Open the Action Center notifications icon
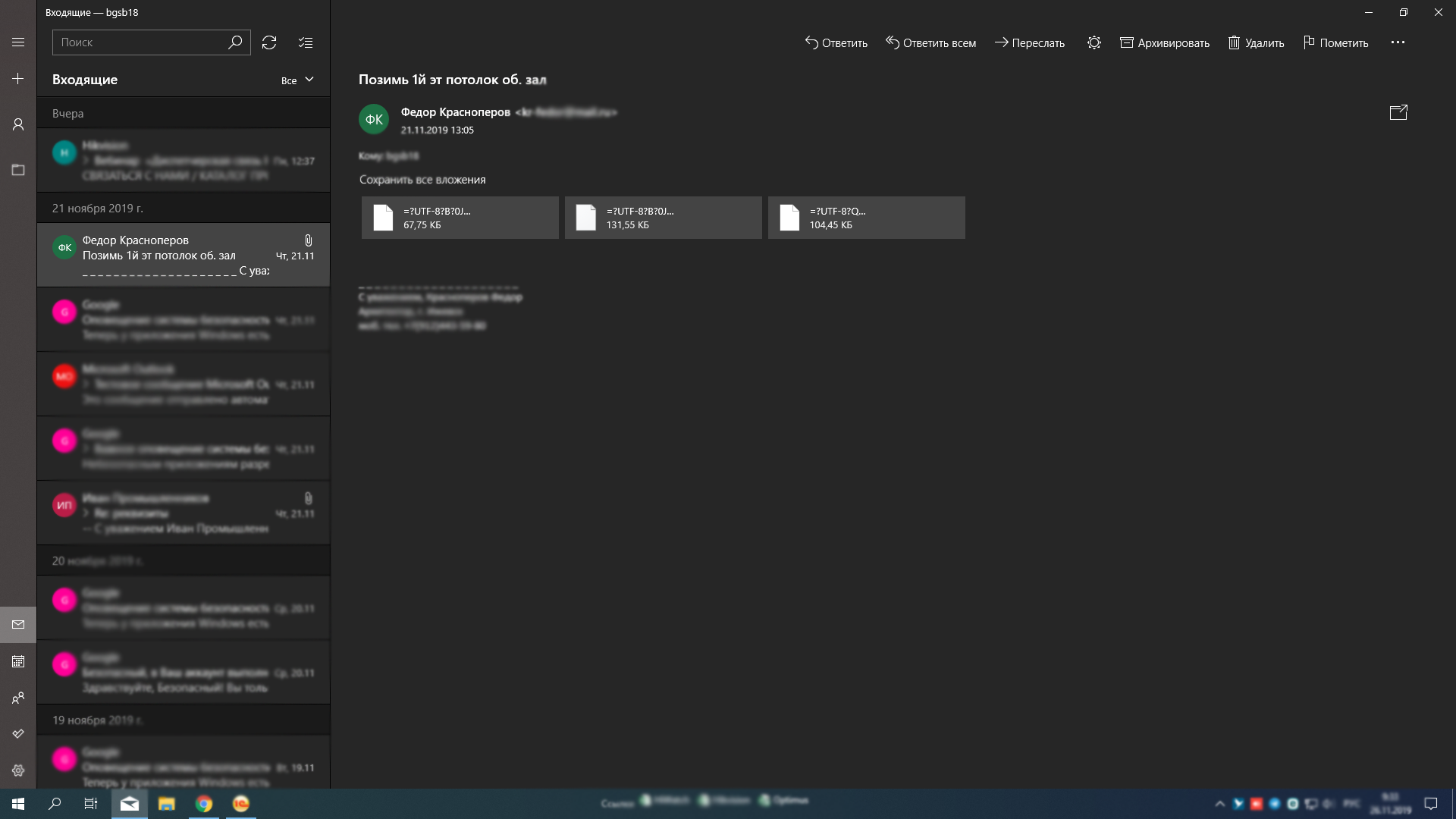Image resolution: width=1456 pixels, height=819 pixels. [1431, 804]
